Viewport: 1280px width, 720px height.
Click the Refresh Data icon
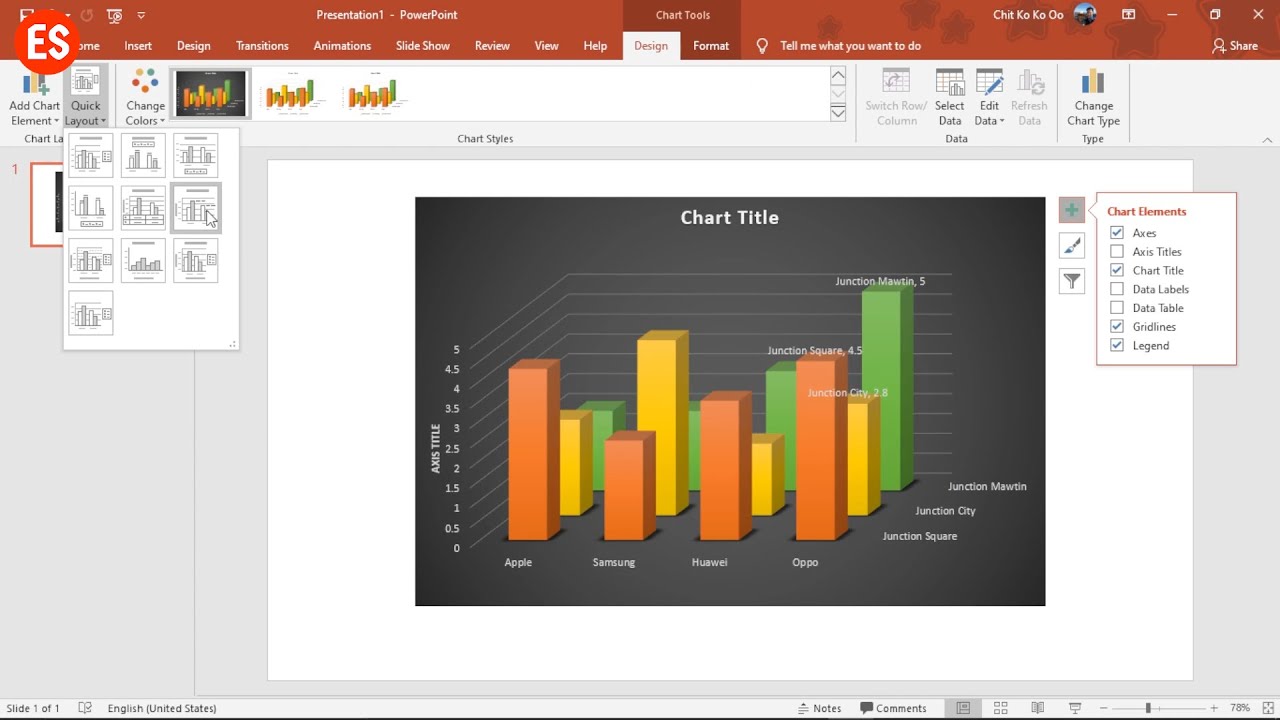pos(1029,84)
